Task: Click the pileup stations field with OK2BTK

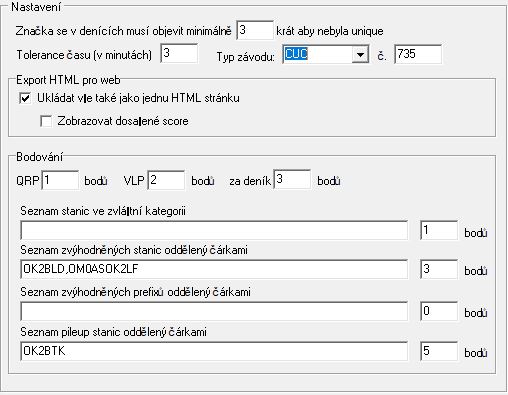Action: click(x=214, y=351)
